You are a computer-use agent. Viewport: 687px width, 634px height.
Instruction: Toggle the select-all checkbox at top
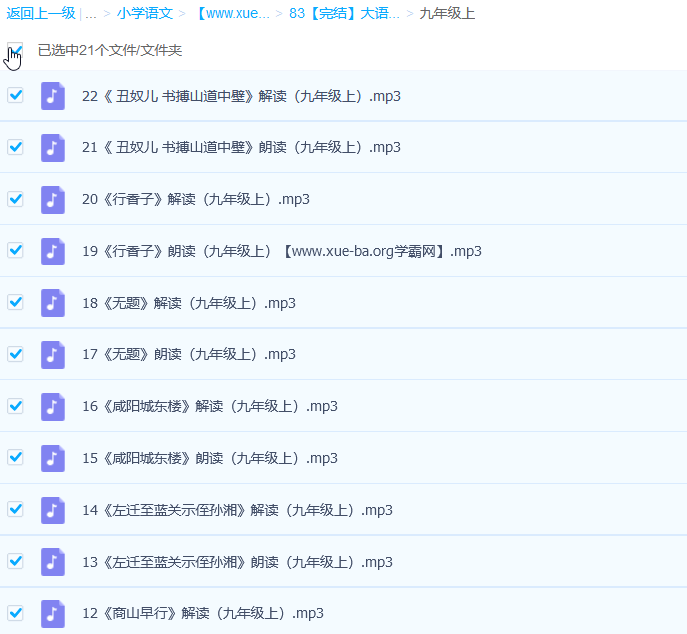15,50
